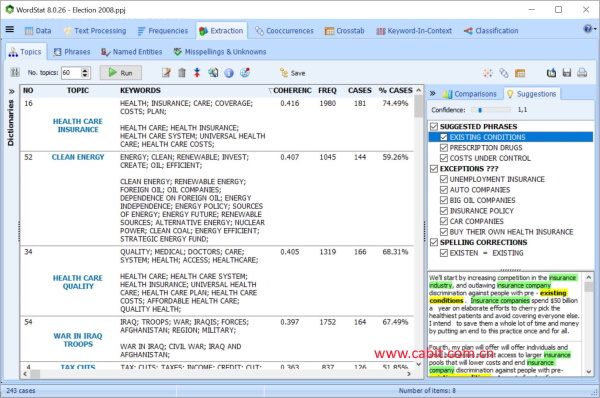Image resolution: width=600 pixels, height=398 pixels.
Task: Click the export table icon
Action: pyautogui.click(x=551, y=73)
